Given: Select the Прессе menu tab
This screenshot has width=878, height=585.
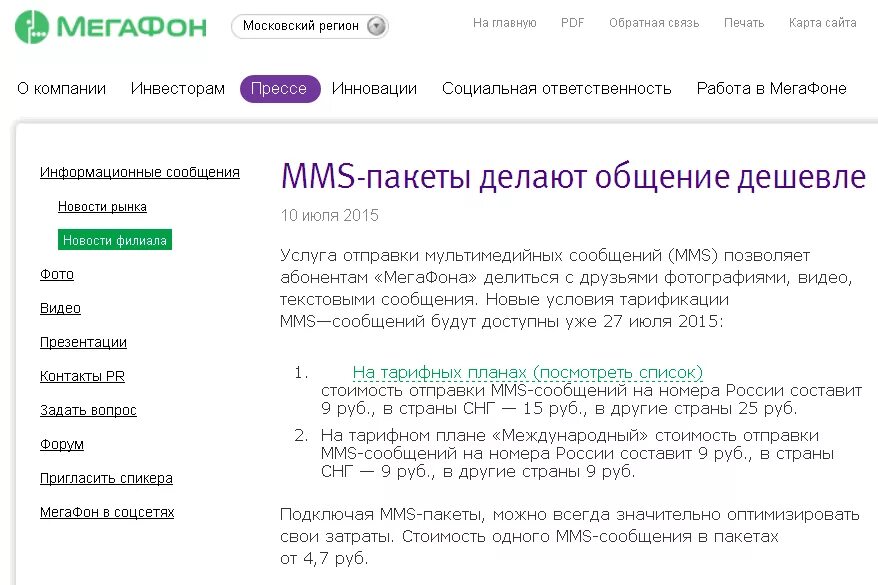Looking at the screenshot, I should [x=280, y=88].
